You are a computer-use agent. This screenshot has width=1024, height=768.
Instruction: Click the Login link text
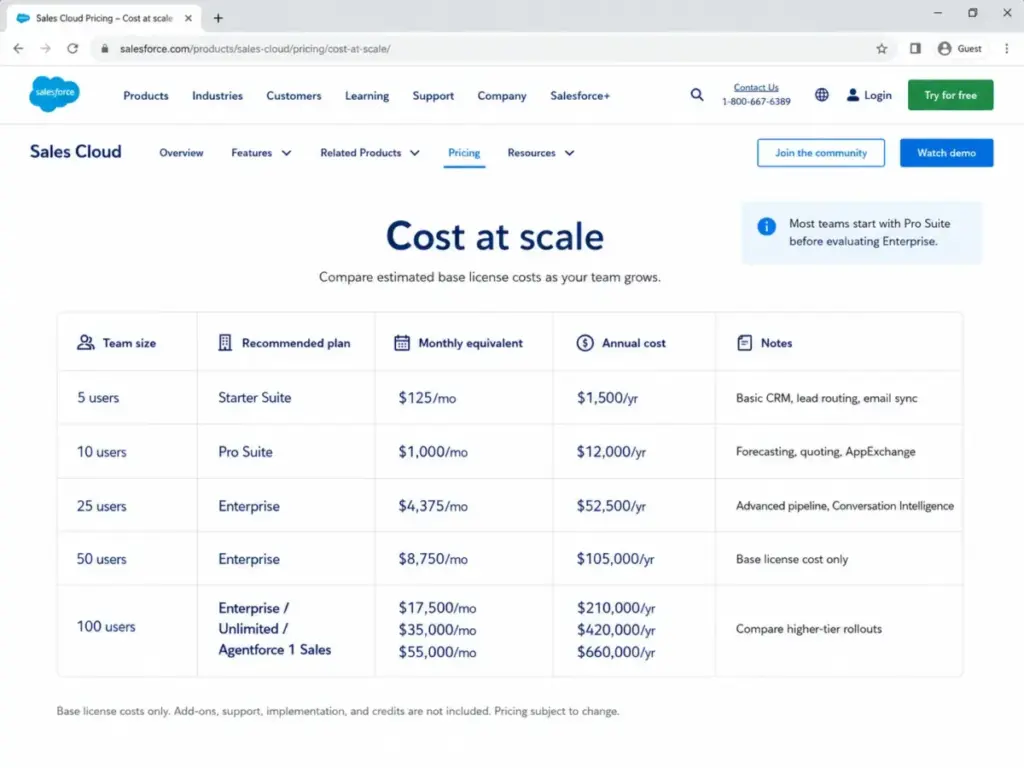click(x=878, y=95)
